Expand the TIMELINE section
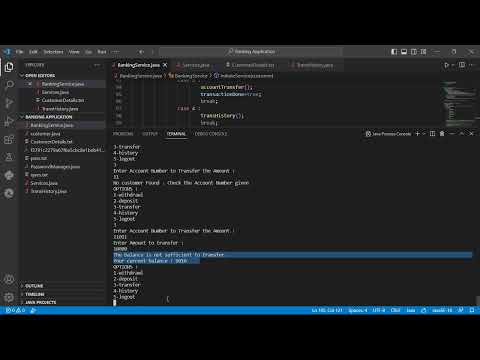The height and width of the screenshot is (360, 480). coord(35,294)
